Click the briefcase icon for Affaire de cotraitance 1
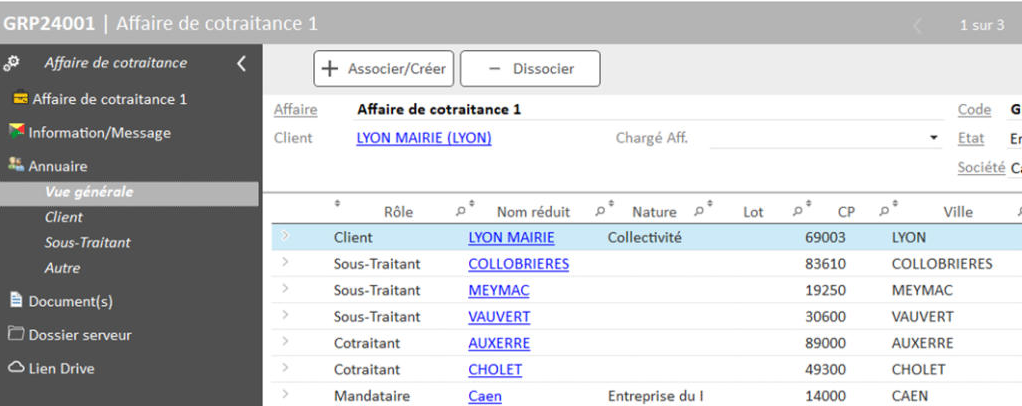 coord(21,99)
